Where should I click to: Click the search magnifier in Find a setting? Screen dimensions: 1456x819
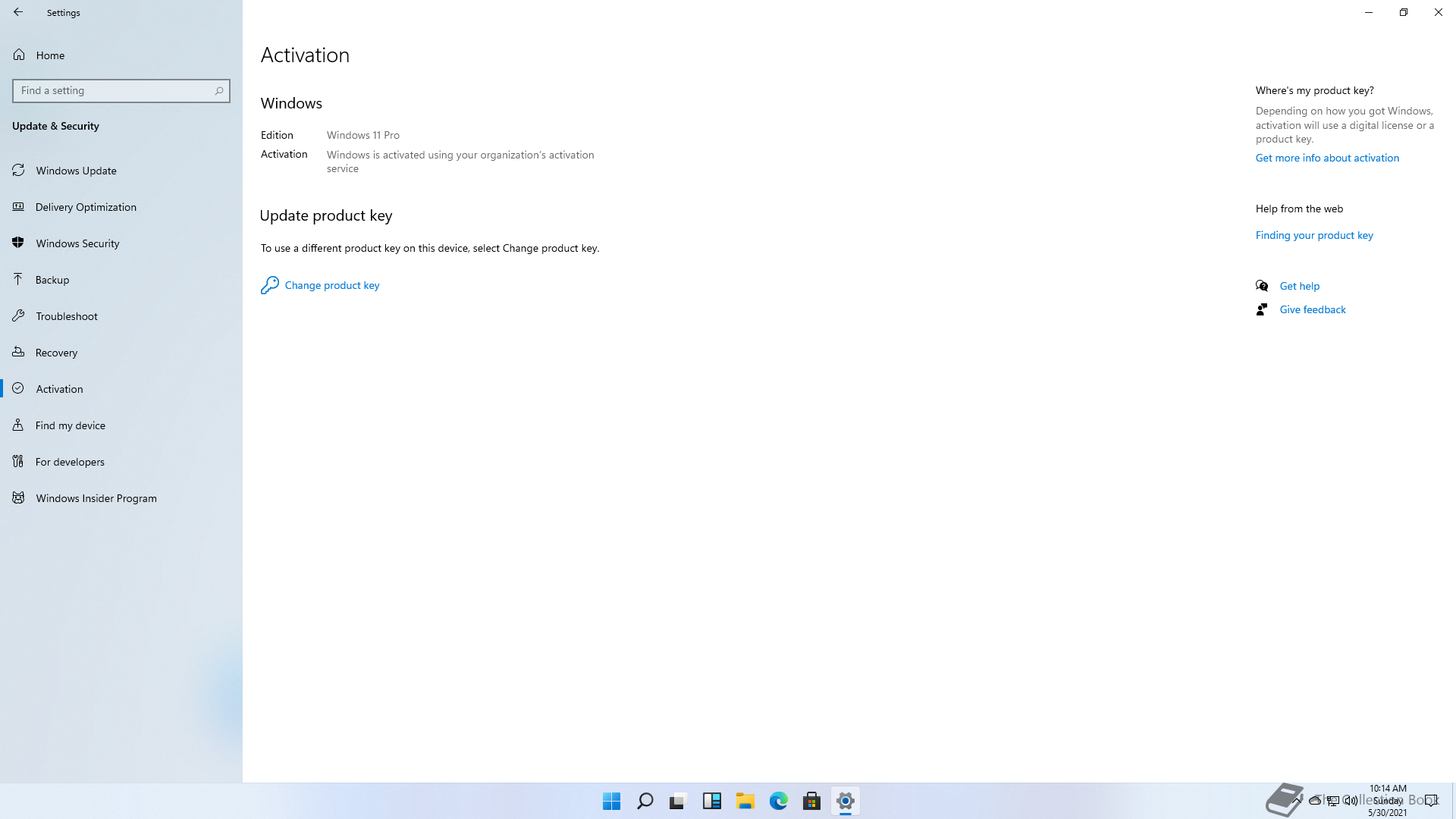(219, 91)
